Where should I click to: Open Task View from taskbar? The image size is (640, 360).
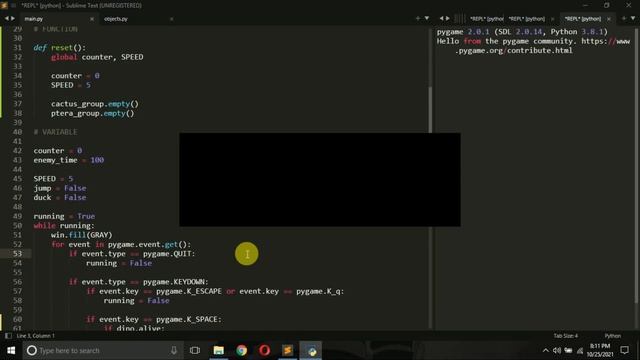[x=195, y=350]
